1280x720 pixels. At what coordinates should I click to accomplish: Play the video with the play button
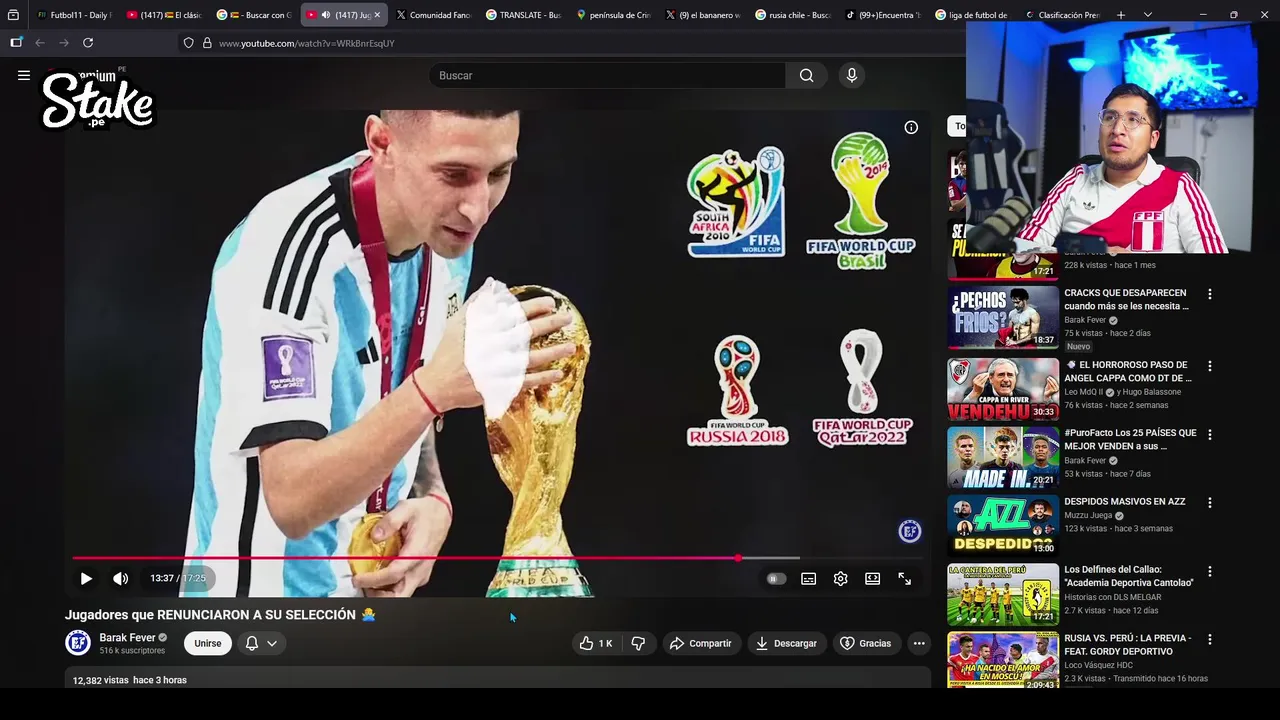click(x=86, y=578)
